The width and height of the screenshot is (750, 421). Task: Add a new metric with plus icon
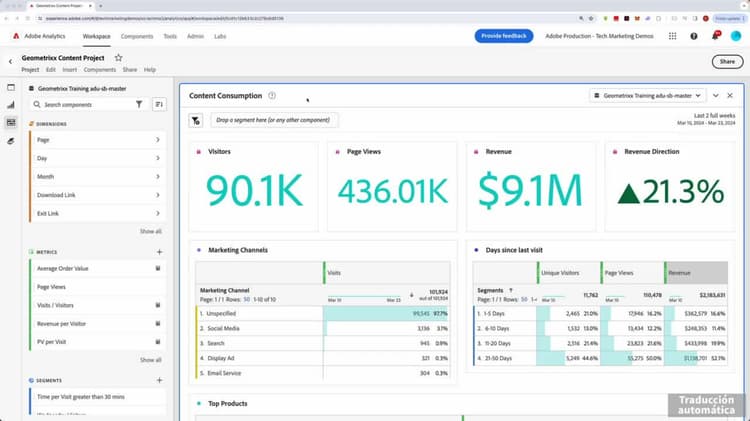coord(159,252)
